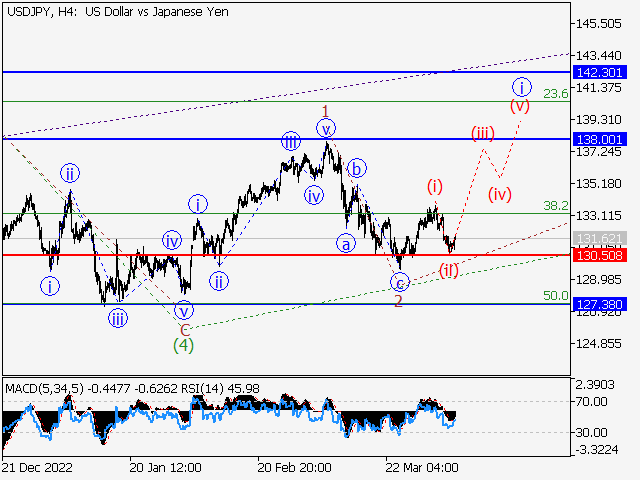The image size is (640, 480).
Task: Click the 141.375 price axis value
Action: tap(598, 87)
